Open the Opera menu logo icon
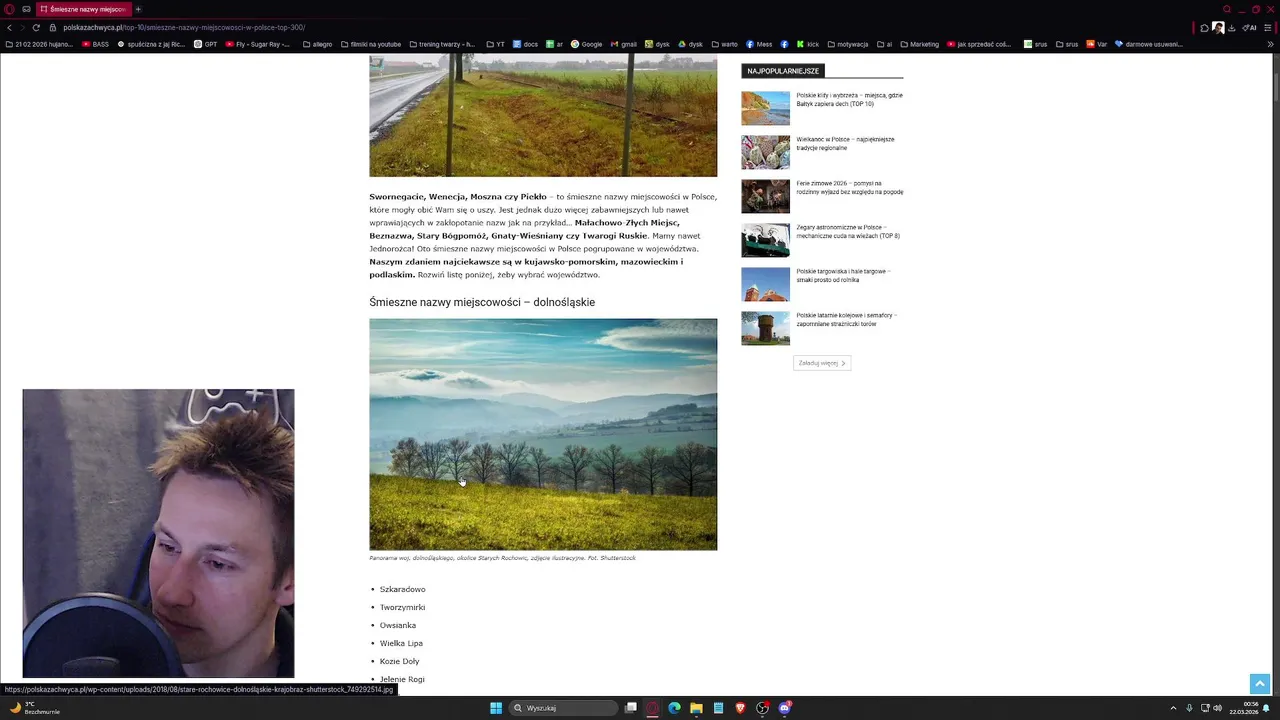The height and width of the screenshot is (720, 1280). [9, 9]
